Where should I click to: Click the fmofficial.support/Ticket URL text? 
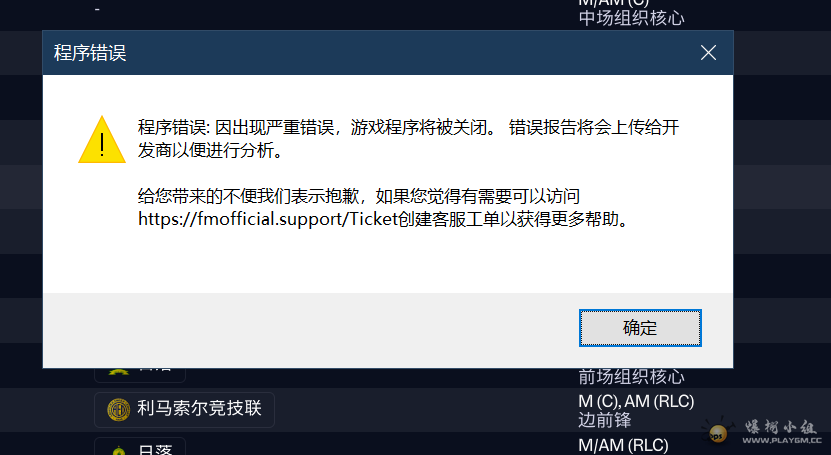[268, 219]
